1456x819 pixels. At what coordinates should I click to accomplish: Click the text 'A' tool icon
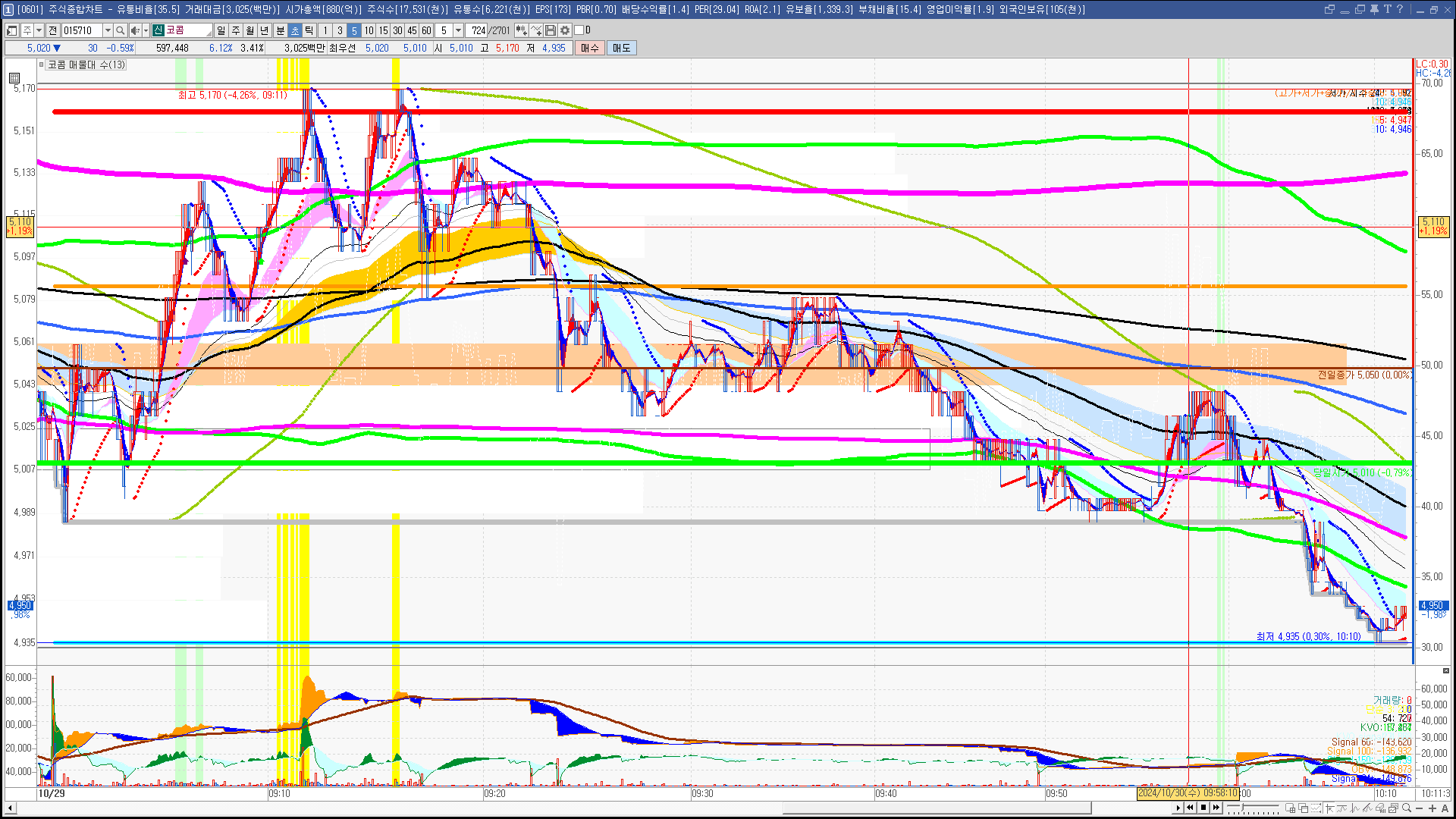coord(1445,808)
